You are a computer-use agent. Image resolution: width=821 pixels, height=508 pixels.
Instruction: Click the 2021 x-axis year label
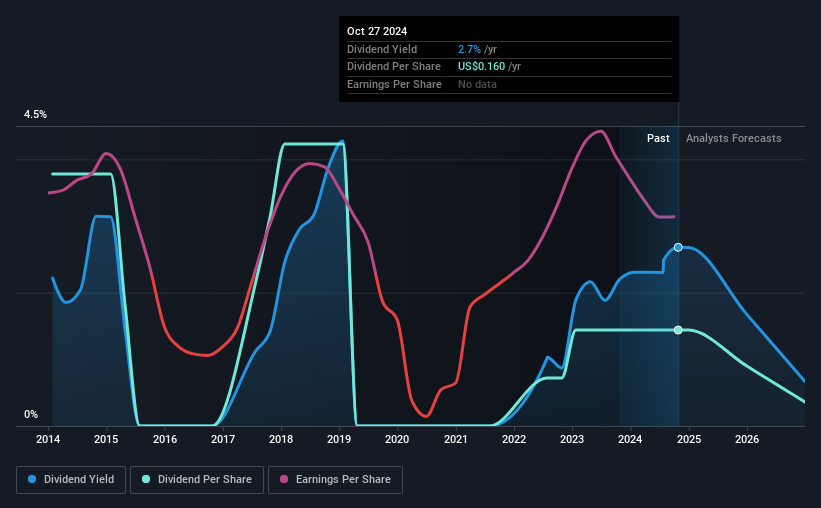(456, 439)
